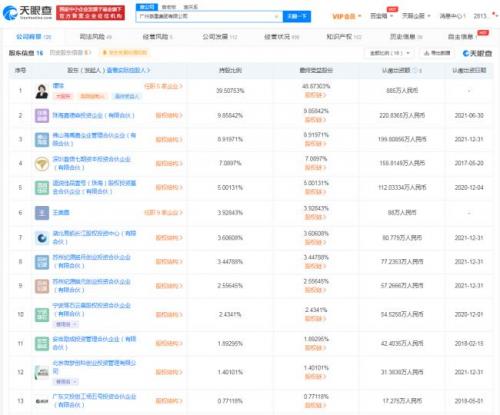Click the export data button above the table

437,53
